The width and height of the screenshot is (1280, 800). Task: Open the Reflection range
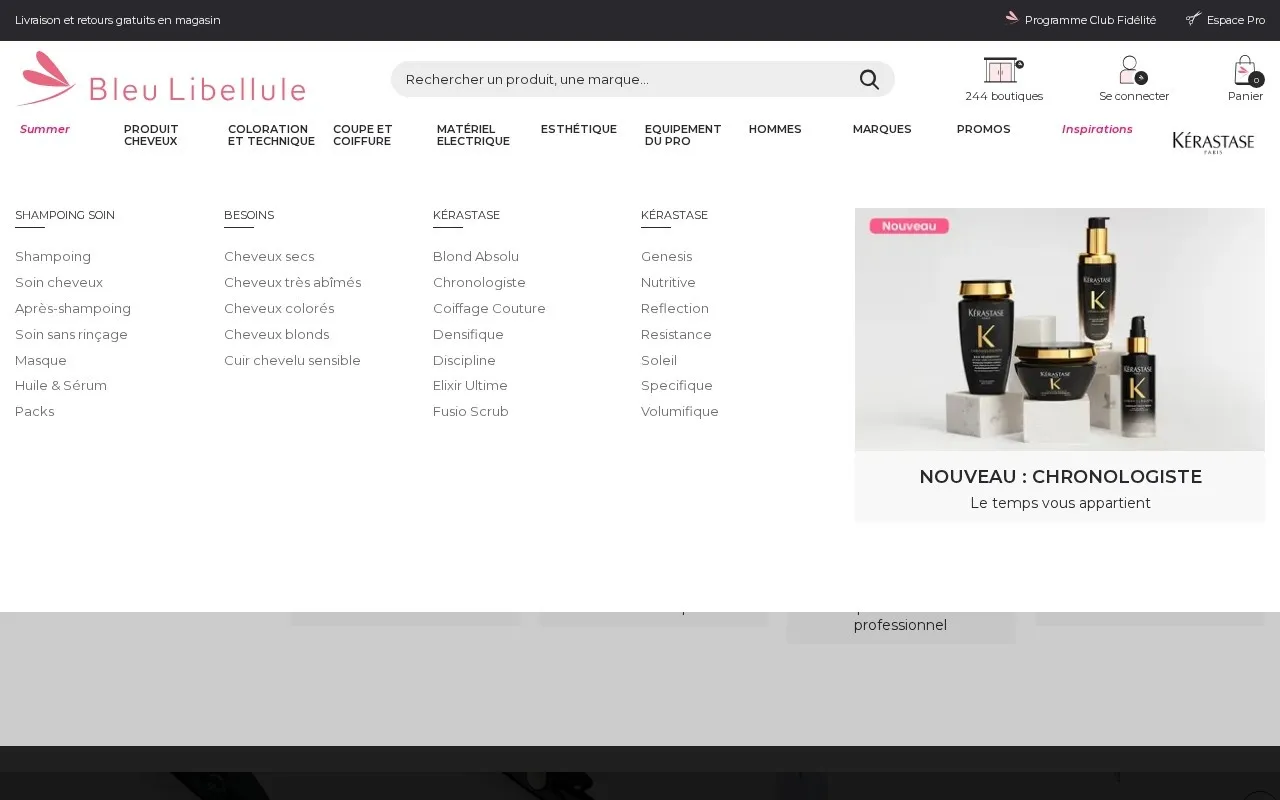point(675,309)
